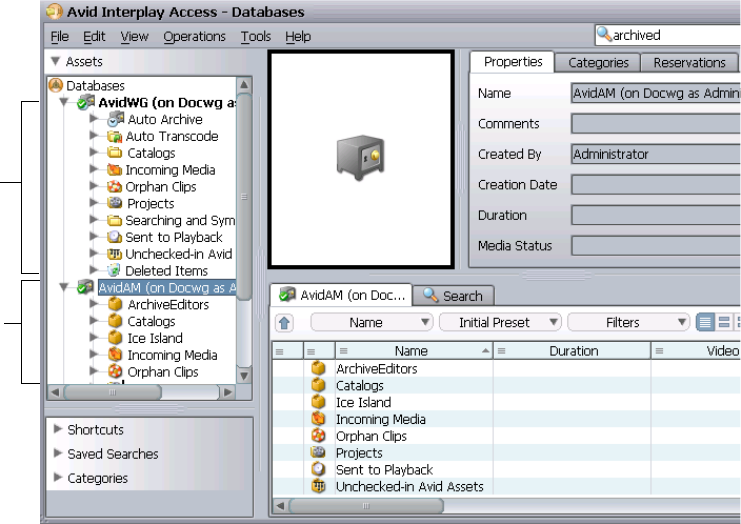This screenshot has width=741, height=524.
Task: Select the Searching and Sym folder row
Action: pos(171,220)
